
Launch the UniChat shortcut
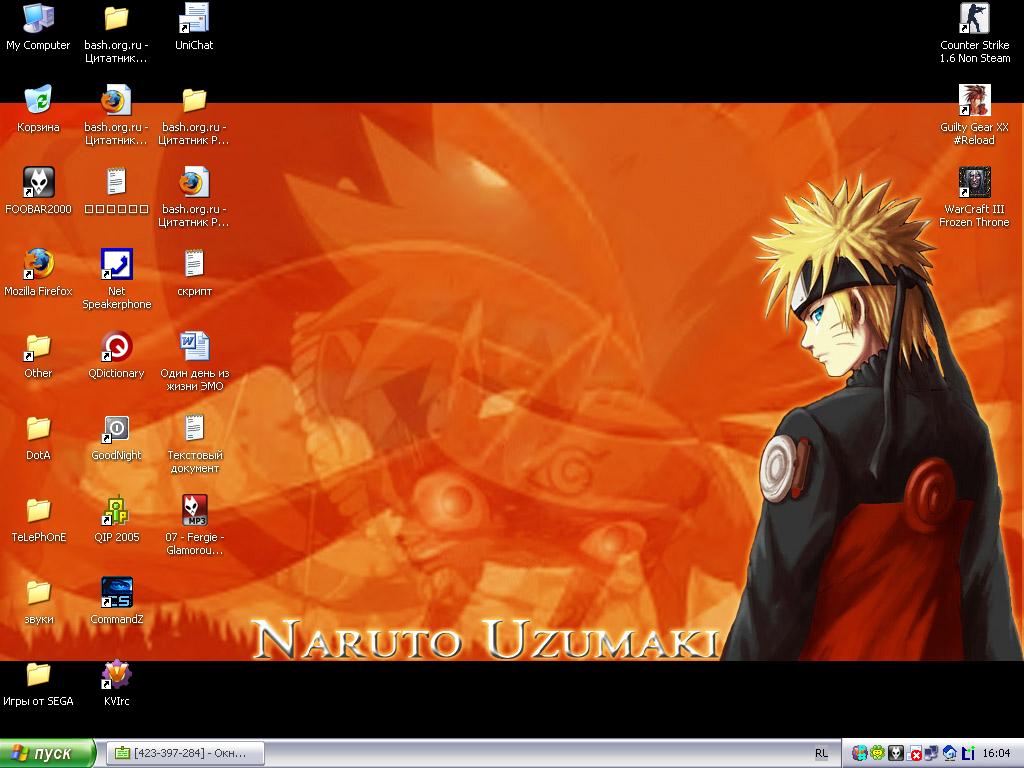[194, 27]
